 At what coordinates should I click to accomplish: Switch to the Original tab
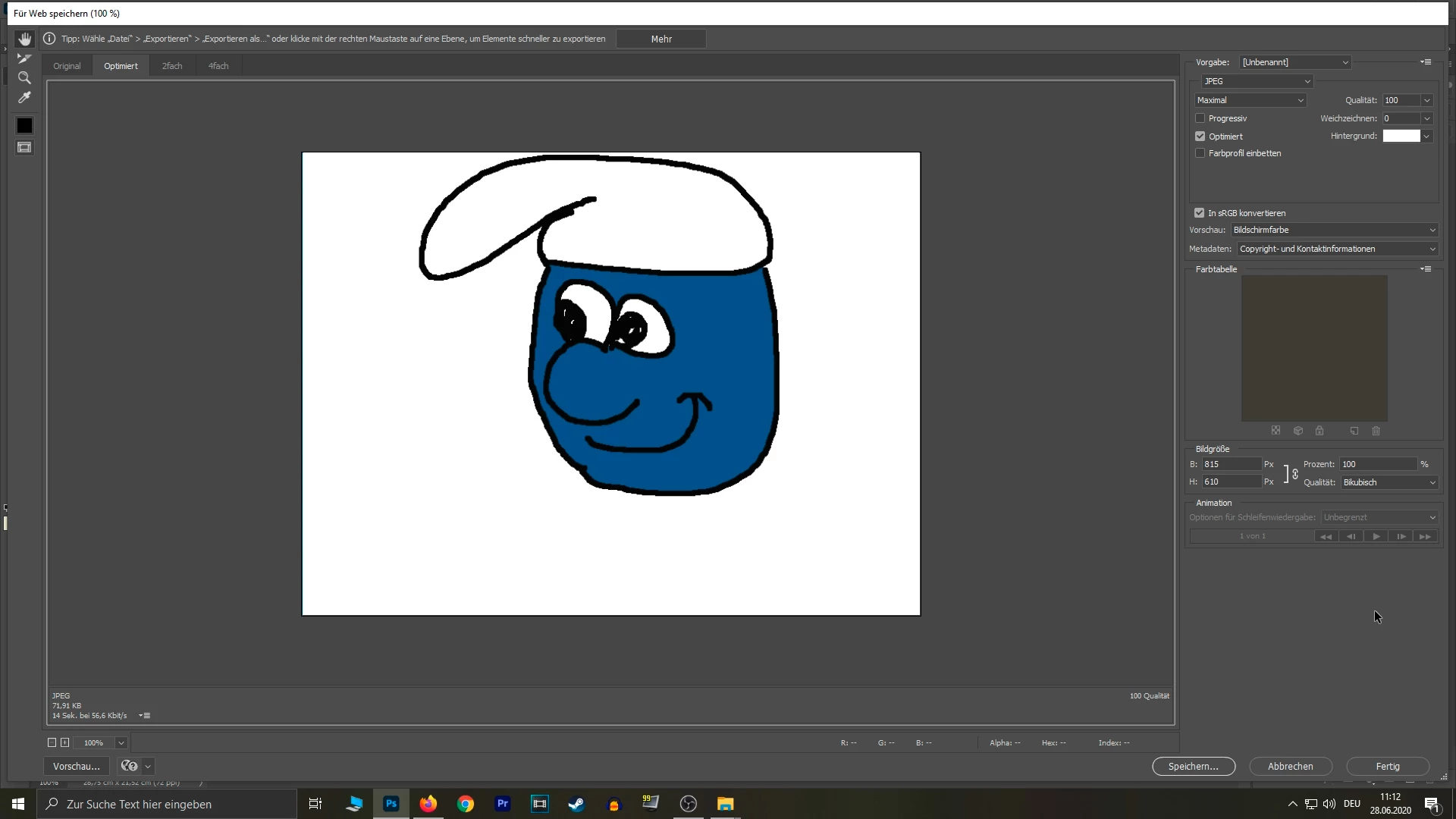tap(67, 66)
